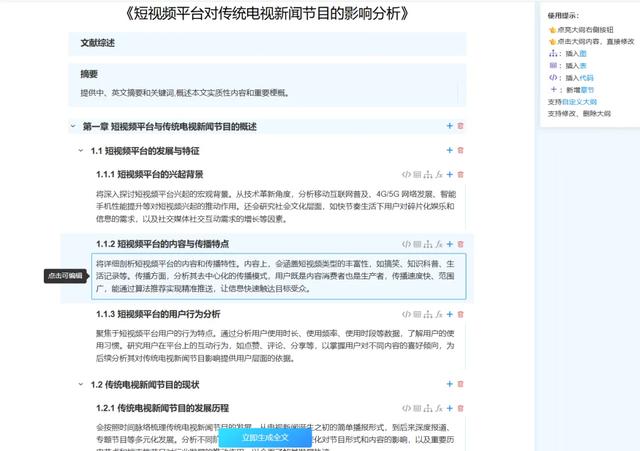
Task: Delete section 1.1 短视频平台的发展与特征
Action: (x=460, y=150)
